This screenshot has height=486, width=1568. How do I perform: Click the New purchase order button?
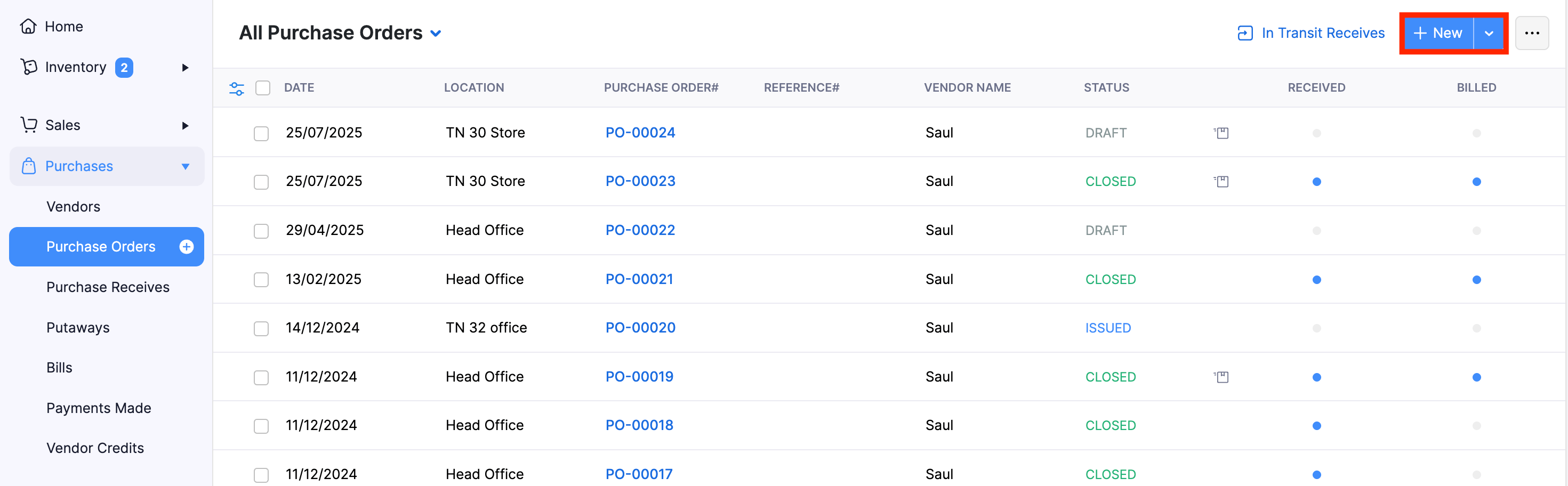pos(1437,33)
